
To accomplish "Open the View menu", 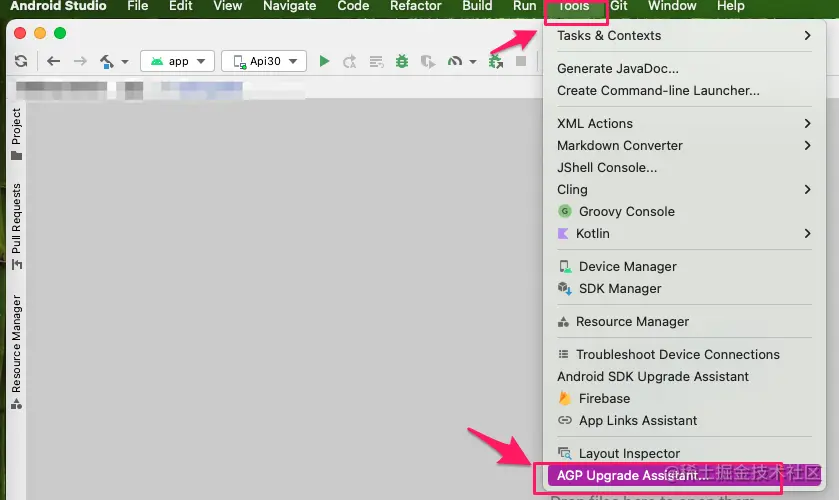I will click(227, 6).
